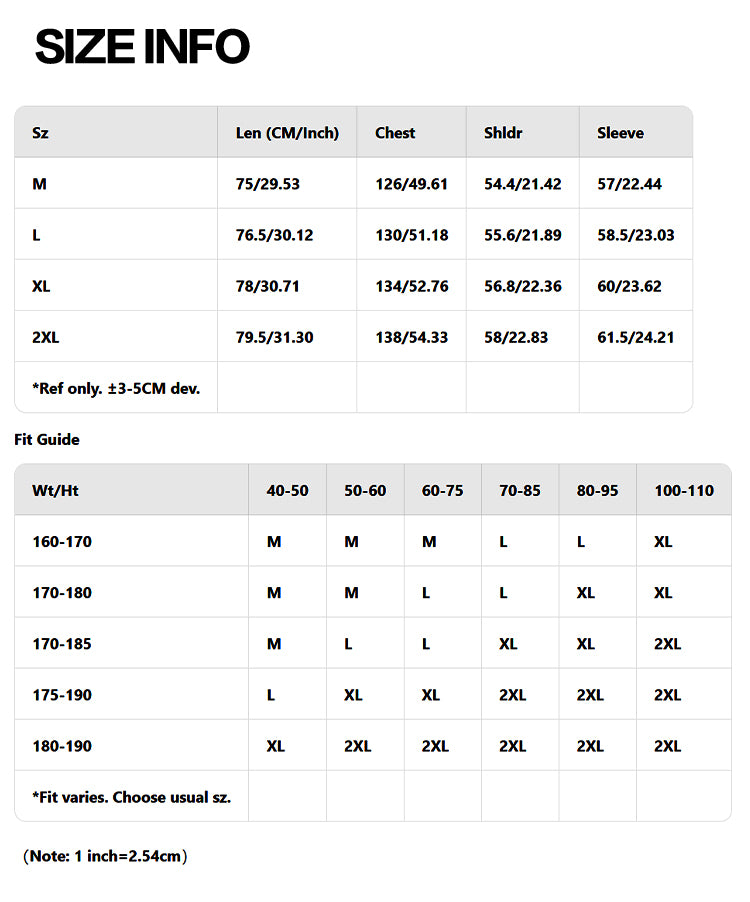Click the Chest column header
The image size is (750, 902).
pos(395,133)
